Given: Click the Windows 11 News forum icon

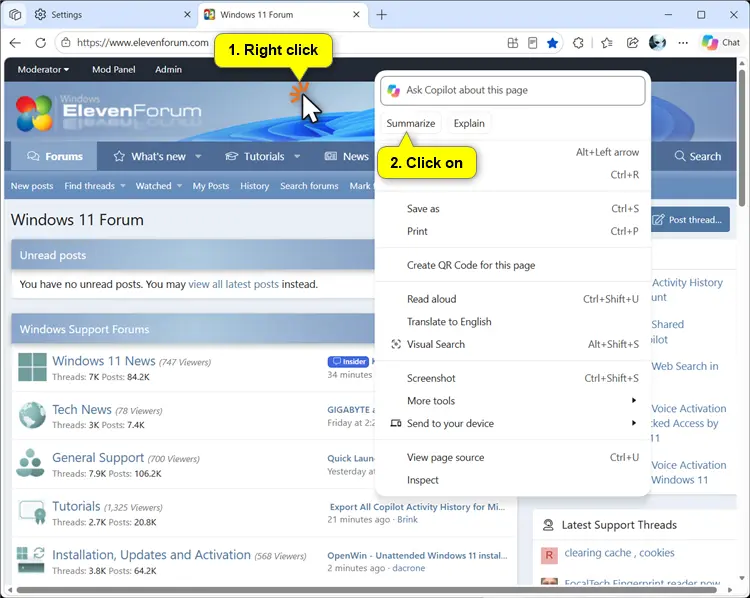Looking at the screenshot, I should pos(32,367).
